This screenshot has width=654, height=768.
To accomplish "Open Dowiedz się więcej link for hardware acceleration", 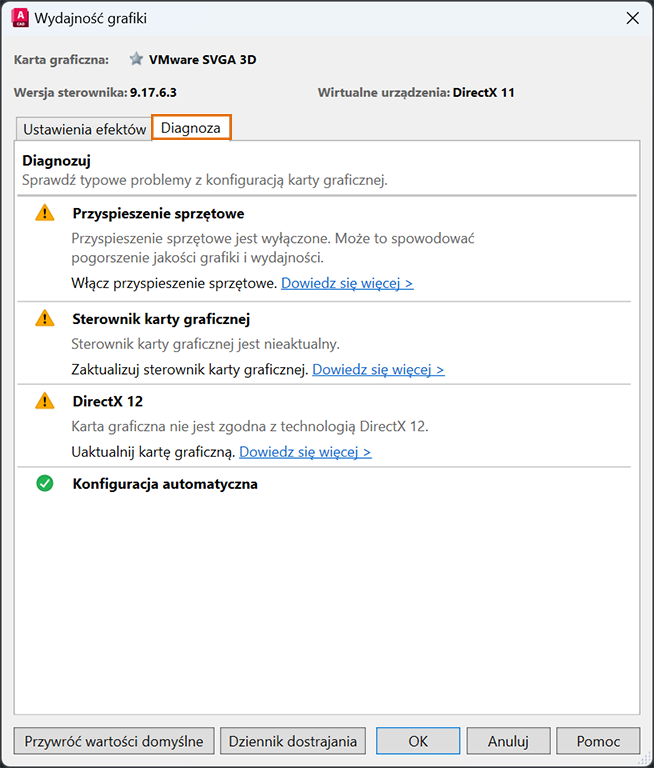I will pyautogui.click(x=347, y=283).
